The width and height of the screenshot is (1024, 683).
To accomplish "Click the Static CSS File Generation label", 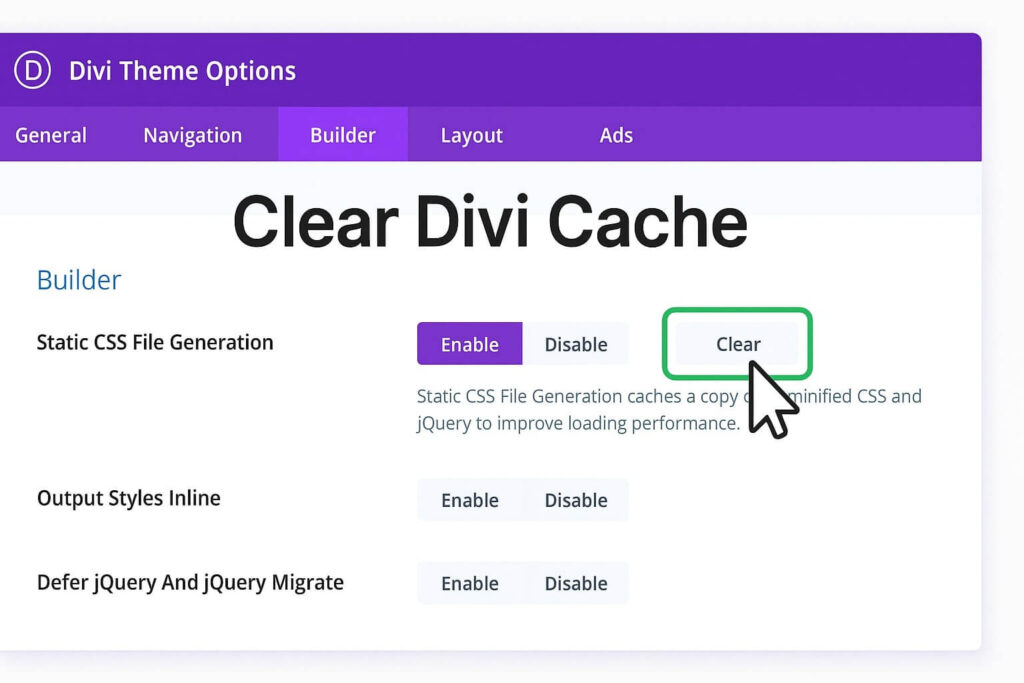I will (154, 342).
